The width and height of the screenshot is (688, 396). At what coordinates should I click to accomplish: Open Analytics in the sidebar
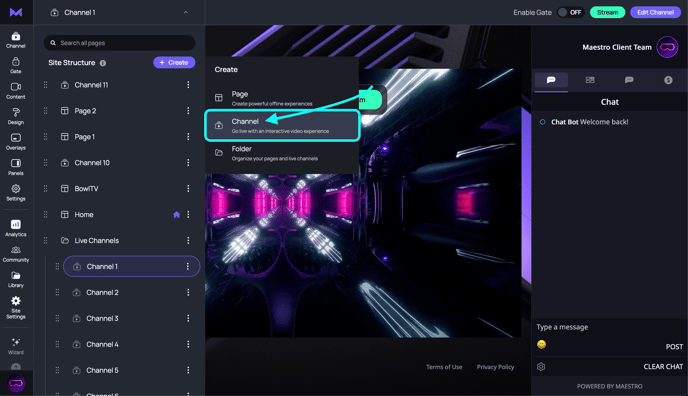coord(16,228)
